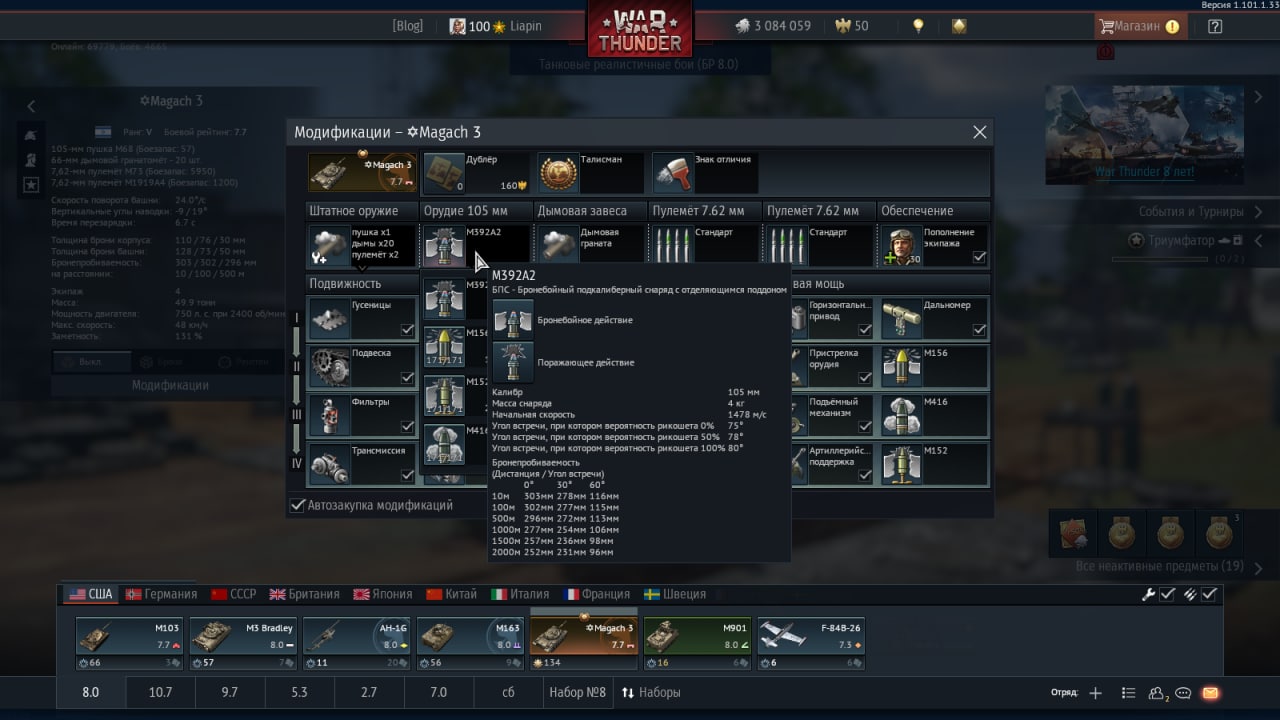Image resolution: width=1280 pixels, height=720 pixels.
Task: Click the War Thunder logo
Action: [640, 30]
